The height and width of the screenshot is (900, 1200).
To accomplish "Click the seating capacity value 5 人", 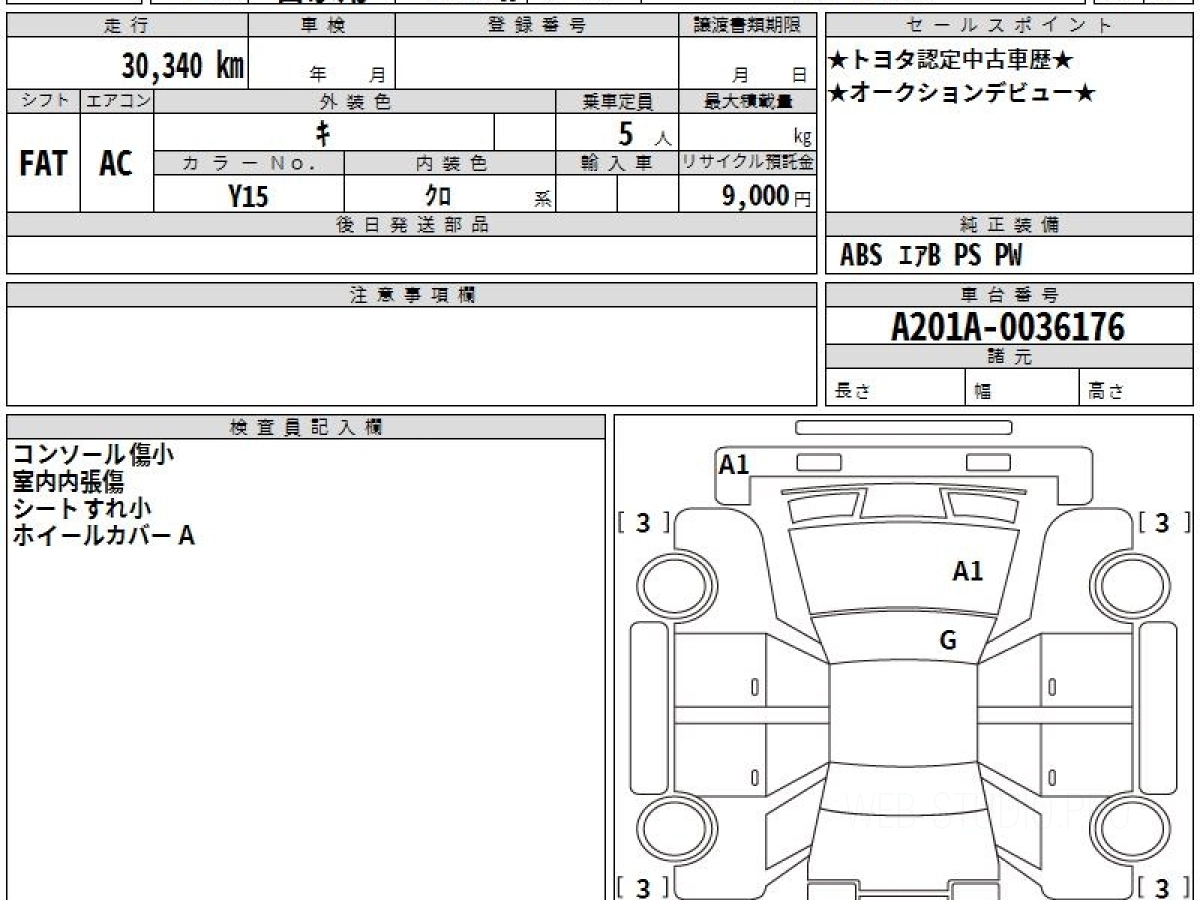I will coord(644,132).
